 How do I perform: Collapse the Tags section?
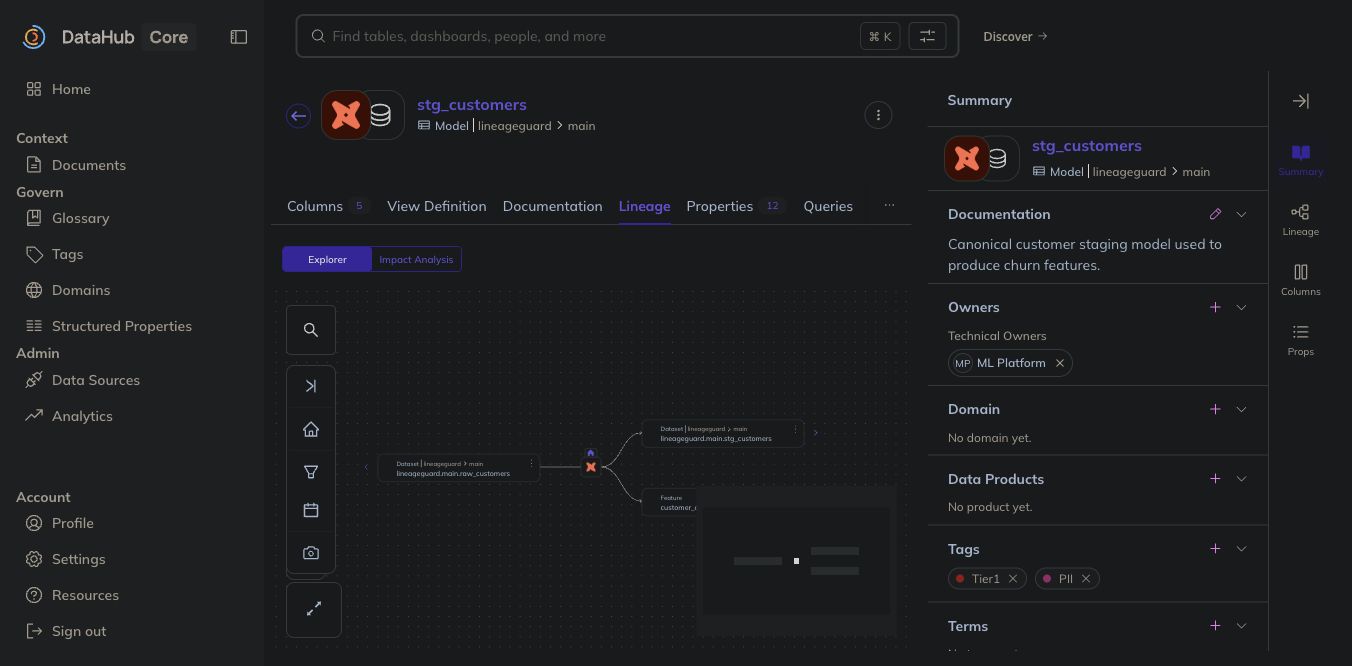[x=1241, y=548]
